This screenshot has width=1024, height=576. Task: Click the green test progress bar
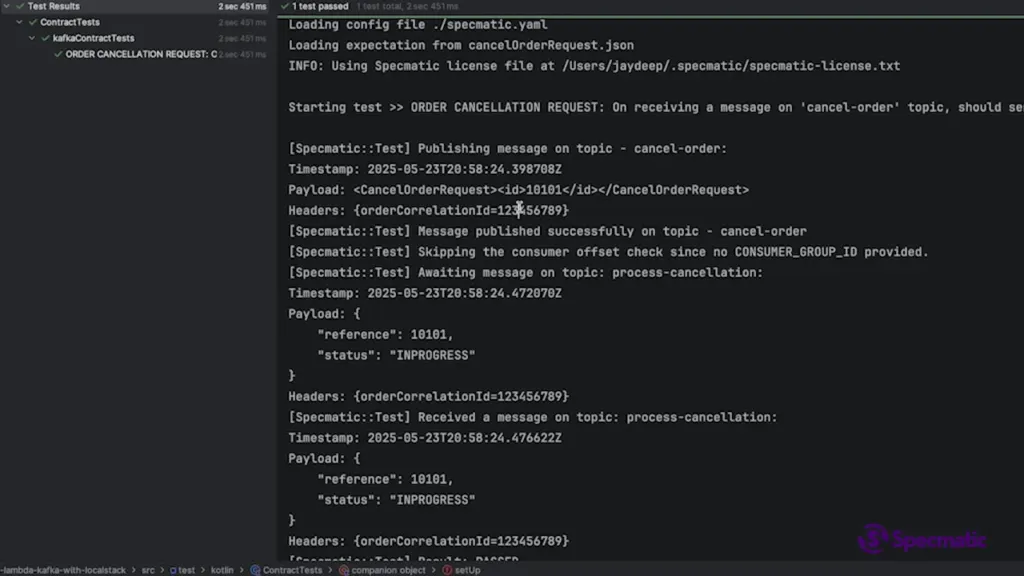[x=650, y=14]
